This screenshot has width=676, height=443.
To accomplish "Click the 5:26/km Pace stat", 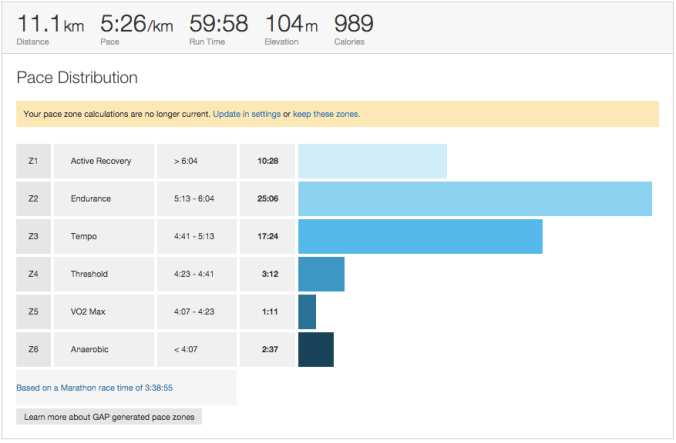I will click(x=136, y=27).
